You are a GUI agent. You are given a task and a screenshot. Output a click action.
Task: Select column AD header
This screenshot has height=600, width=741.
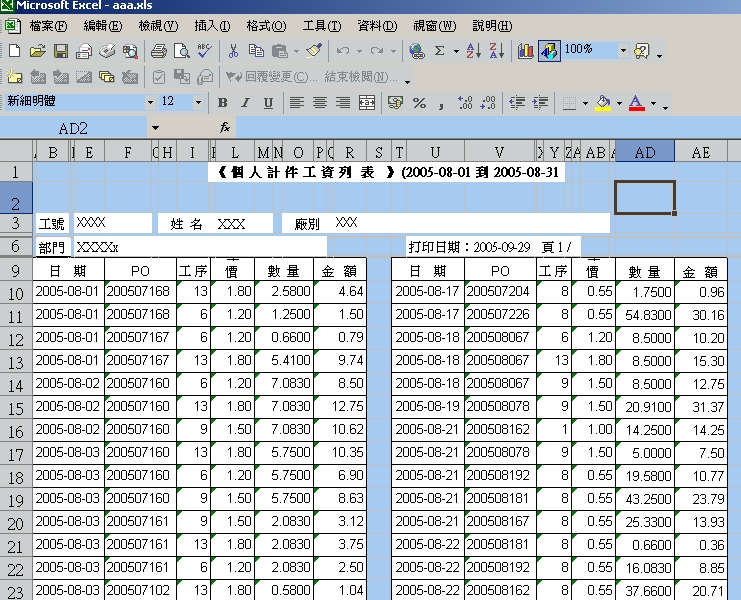point(645,152)
